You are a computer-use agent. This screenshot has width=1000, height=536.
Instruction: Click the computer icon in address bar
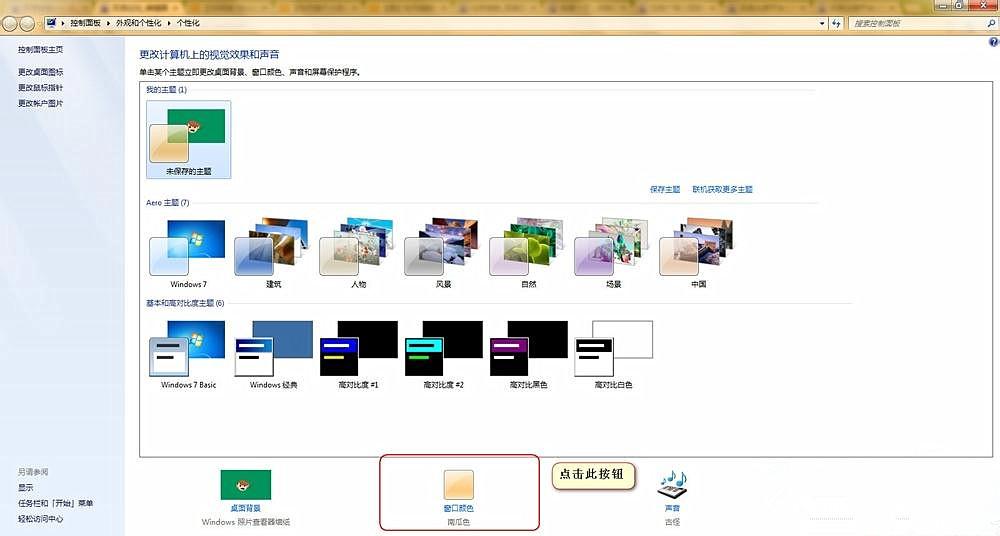51,23
